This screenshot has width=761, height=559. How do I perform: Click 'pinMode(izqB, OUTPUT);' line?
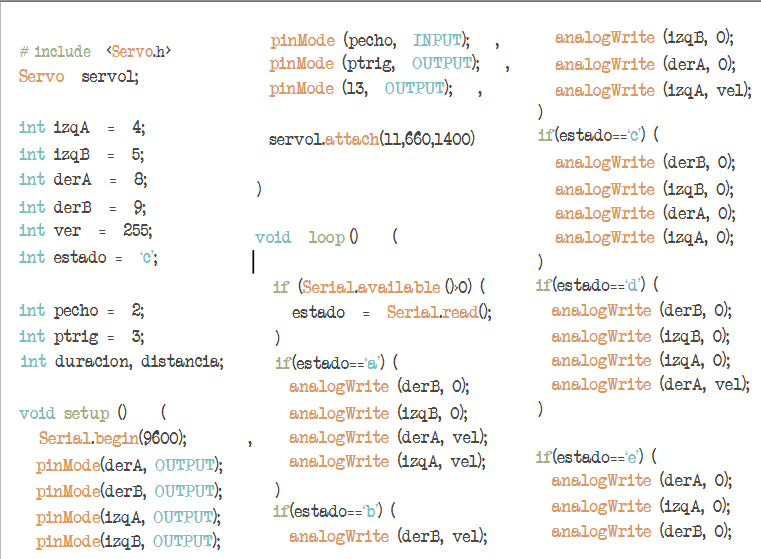tap(128, 542)
